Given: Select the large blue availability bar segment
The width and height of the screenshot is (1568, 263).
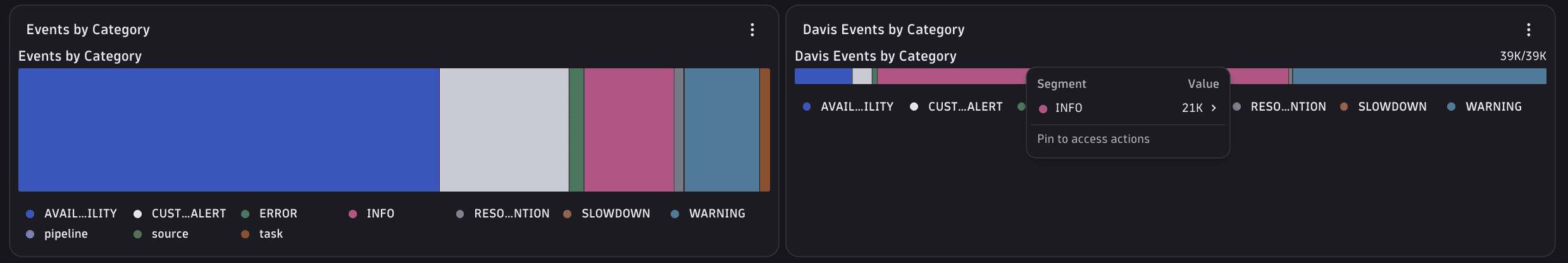Looking at the screenshot, I should [228, 130].
